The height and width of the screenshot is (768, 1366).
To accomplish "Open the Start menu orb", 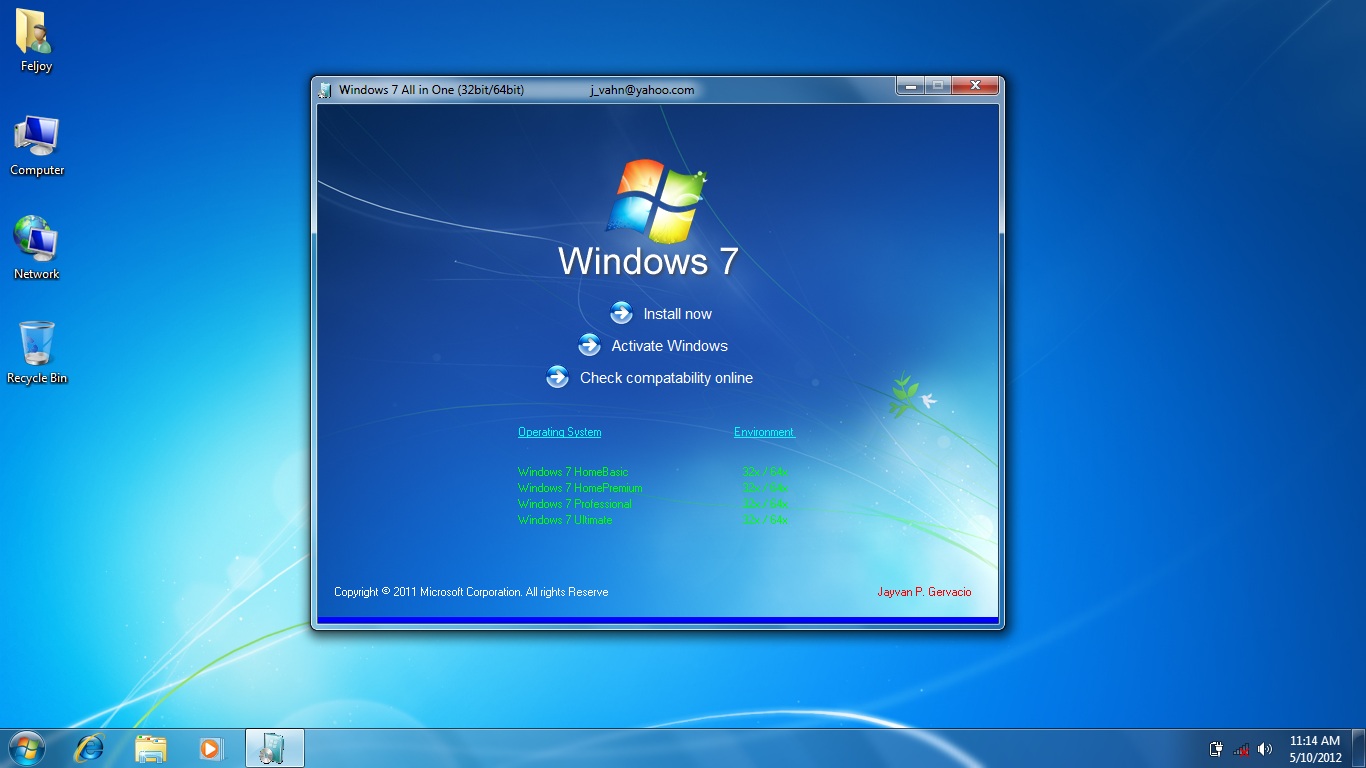I will pyautogui.click(x=27, y=748).
